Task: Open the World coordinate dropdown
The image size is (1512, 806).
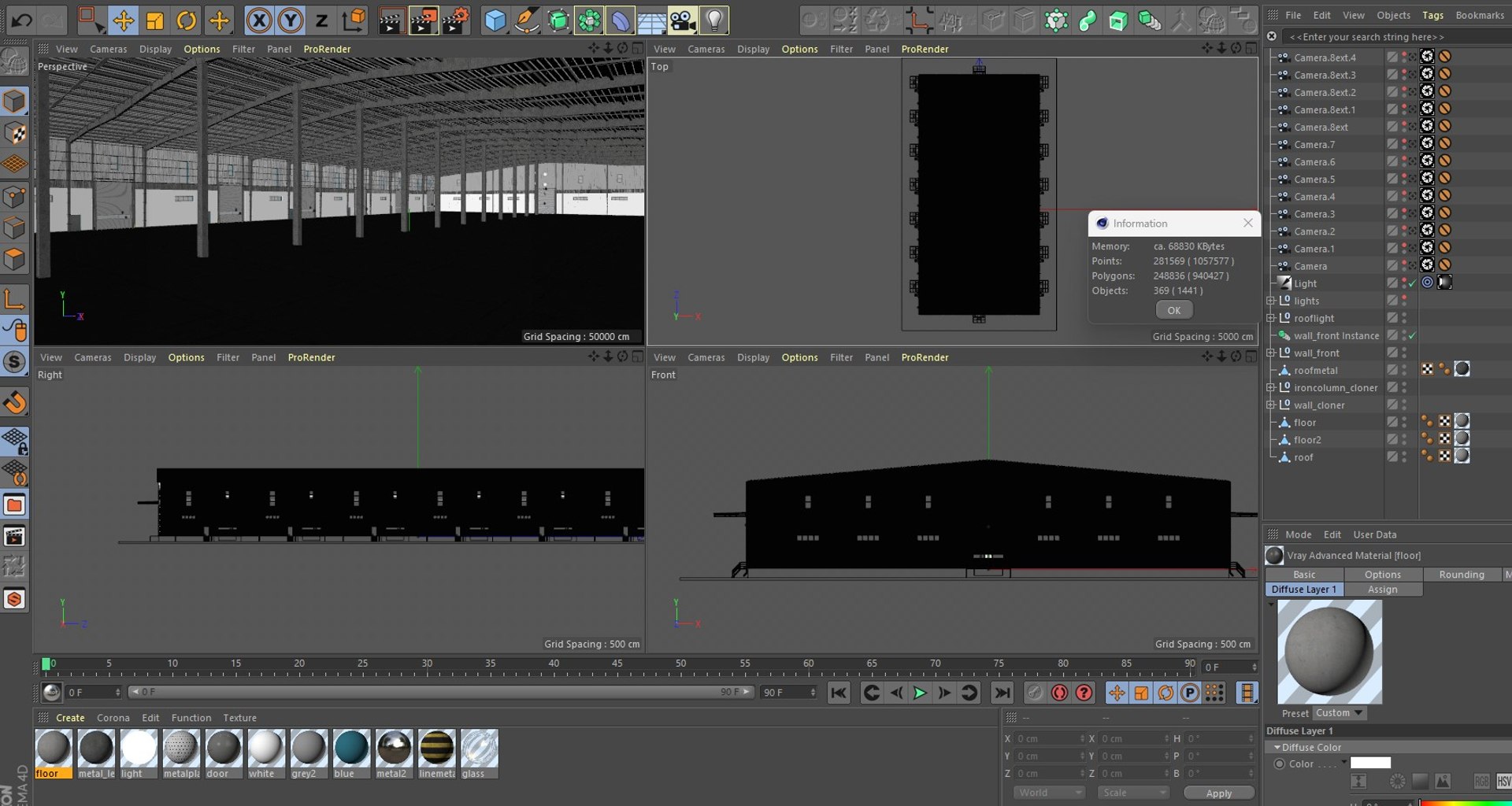Action: 1050,793
